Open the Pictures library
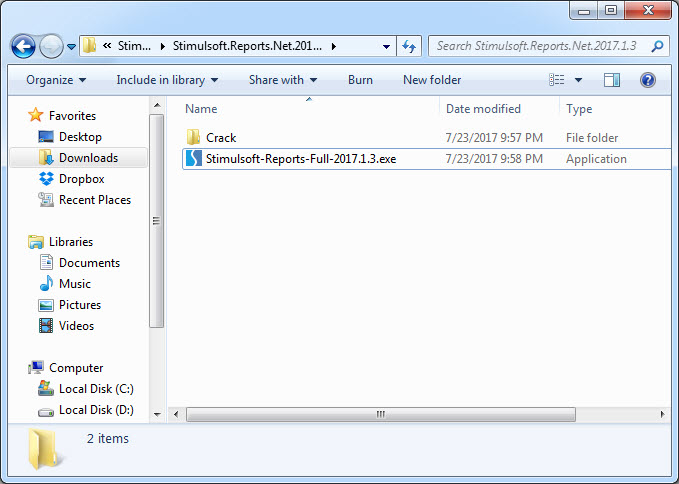679x484 pixels. pyautogui.click(x=80, y=305)
